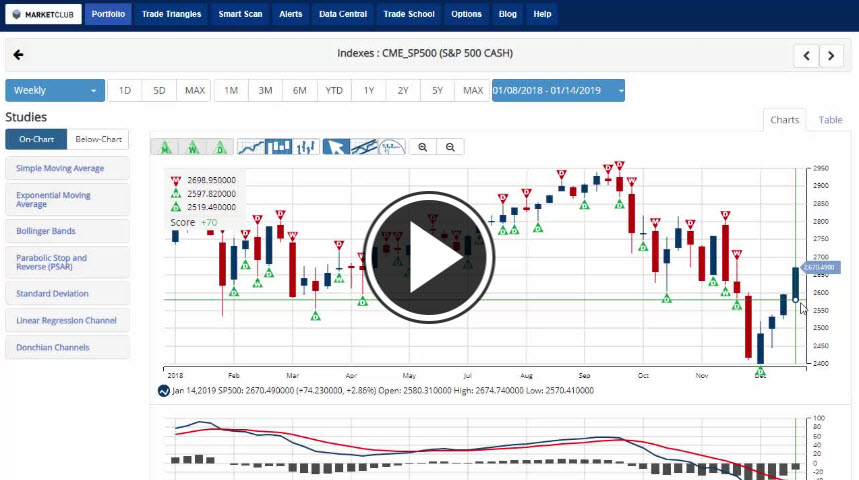Select the trend line drawing tool
Image resolution: width=859 pixels, height=480 pixels.
pyautogui.click(x=364, y=147)
